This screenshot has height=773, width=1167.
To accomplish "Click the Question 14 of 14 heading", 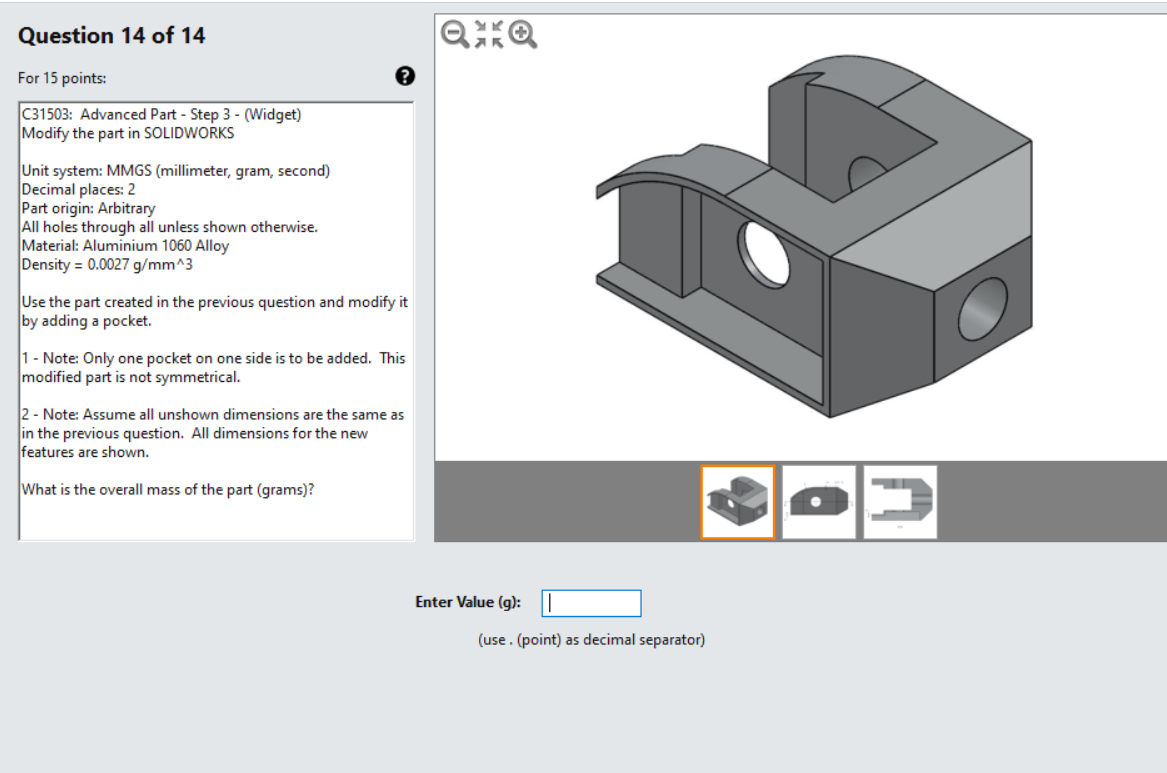I will point(110,34).
